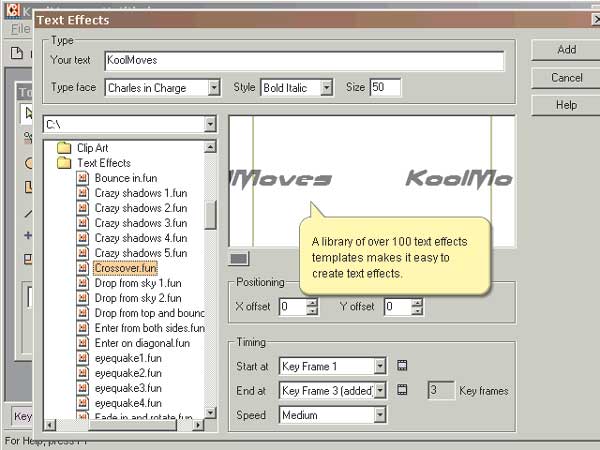The height and width of the screenshot is (450, 600).
Task: Click the Cancel button
Action: point(566,78)
